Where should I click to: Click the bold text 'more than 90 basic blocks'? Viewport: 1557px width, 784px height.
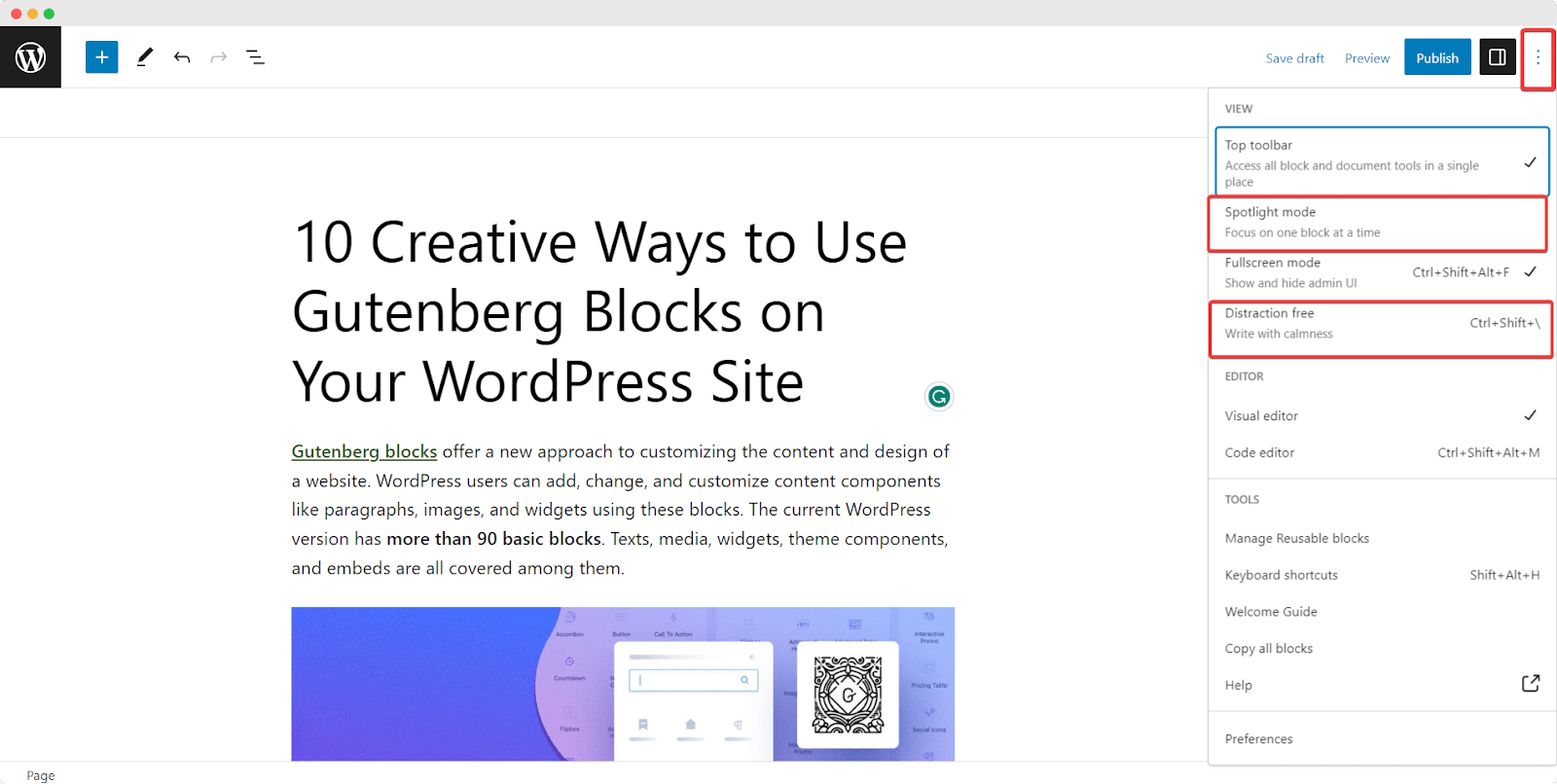tap(493, 539)
